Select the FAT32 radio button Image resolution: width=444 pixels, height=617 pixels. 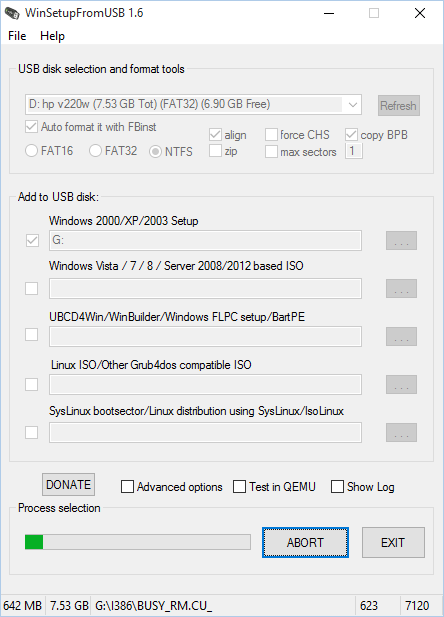[95, 151]
